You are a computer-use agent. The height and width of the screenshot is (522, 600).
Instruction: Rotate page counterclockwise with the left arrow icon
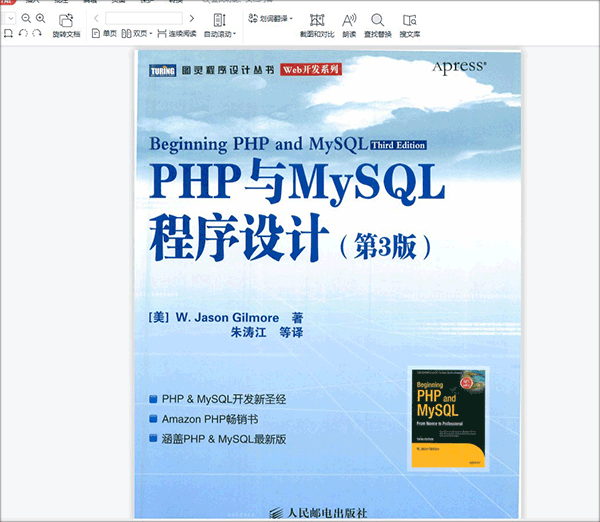22,33
